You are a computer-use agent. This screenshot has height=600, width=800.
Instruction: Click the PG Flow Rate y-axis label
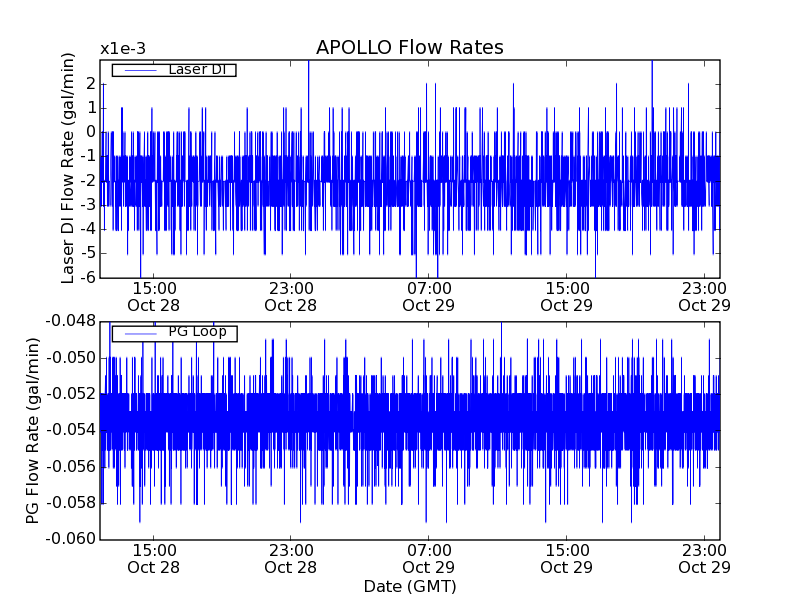[x=33, y=430]
